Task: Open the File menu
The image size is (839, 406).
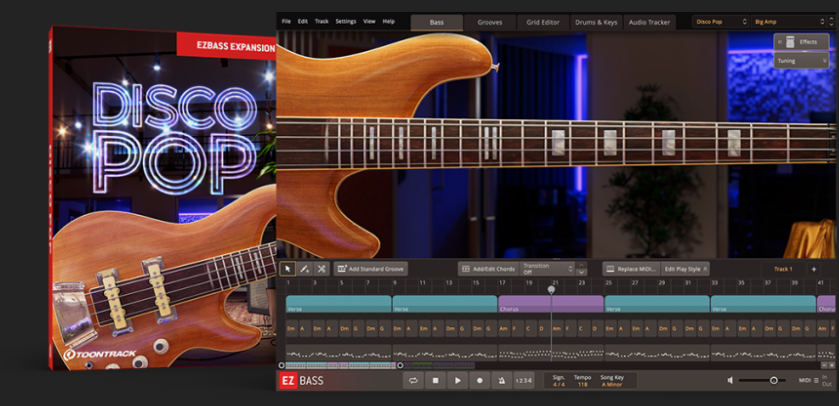Action: click(x=286, y=21)
